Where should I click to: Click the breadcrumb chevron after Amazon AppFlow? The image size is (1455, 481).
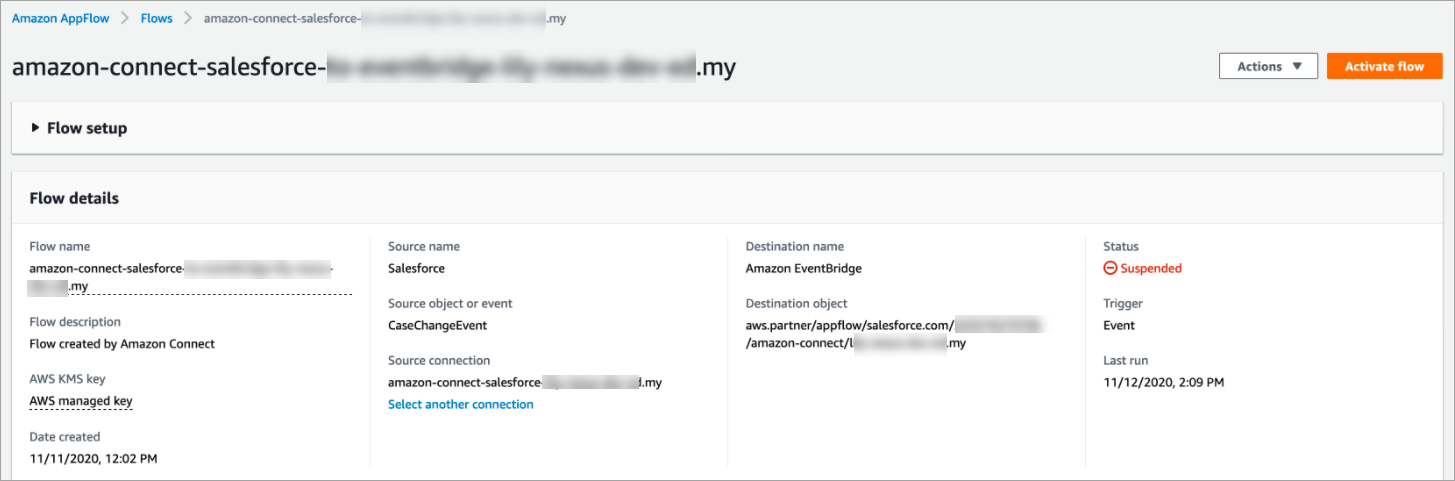126,18
